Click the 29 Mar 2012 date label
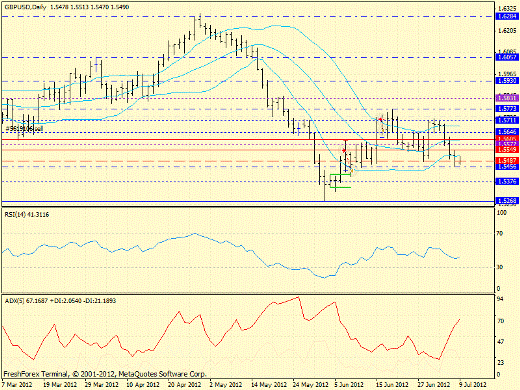 point(102,384)
